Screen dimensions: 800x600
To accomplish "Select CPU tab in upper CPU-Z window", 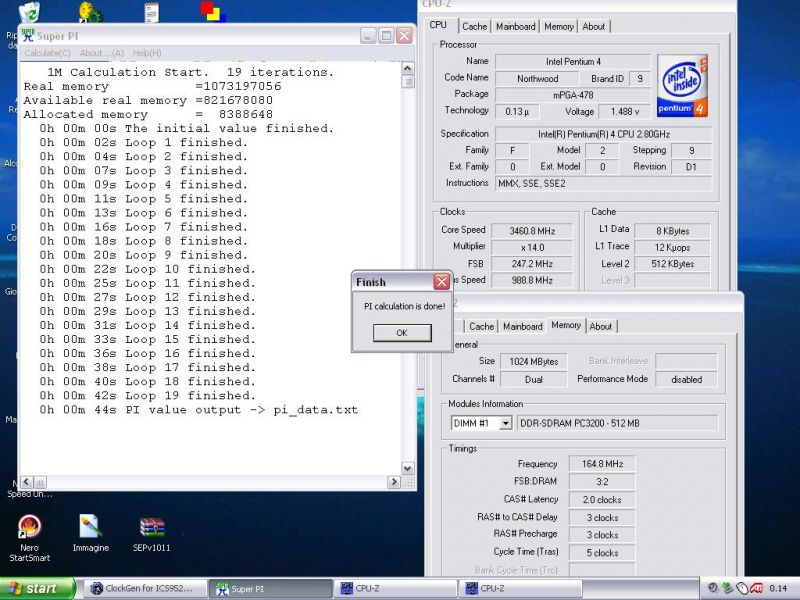I will (x=438, y=25).
